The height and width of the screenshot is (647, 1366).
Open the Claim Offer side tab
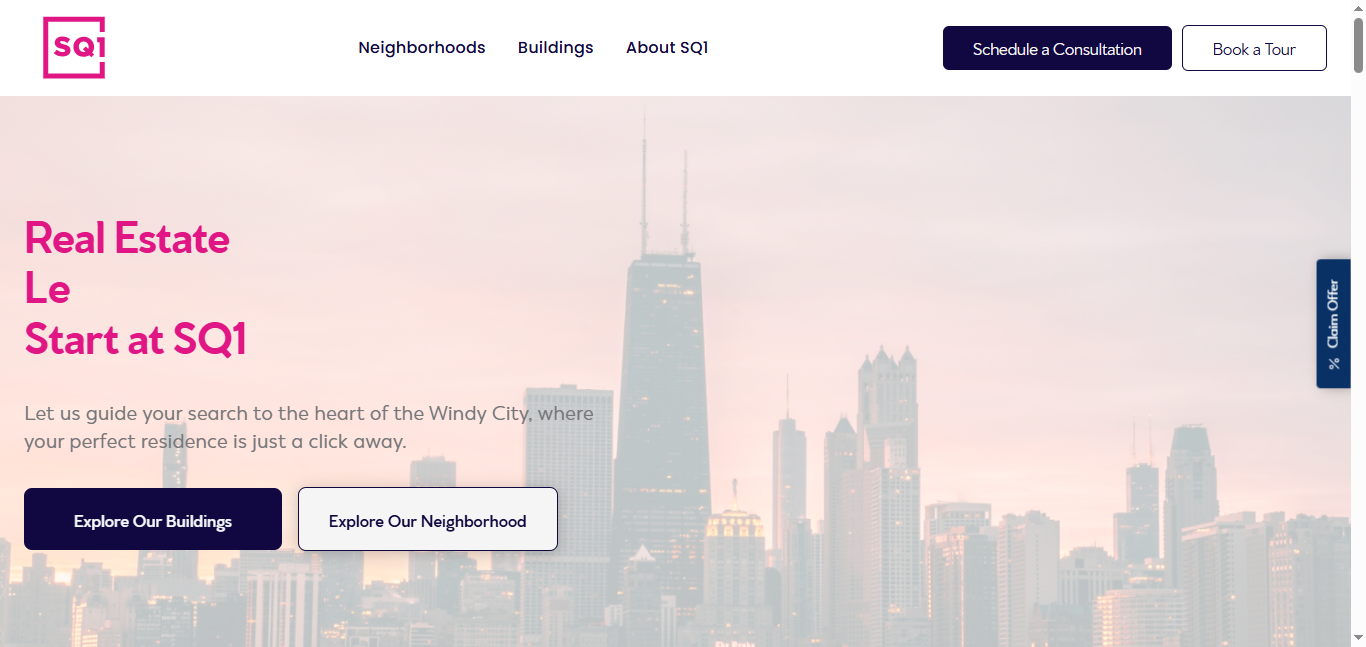pyautogui.click(x=1333, y=324)
